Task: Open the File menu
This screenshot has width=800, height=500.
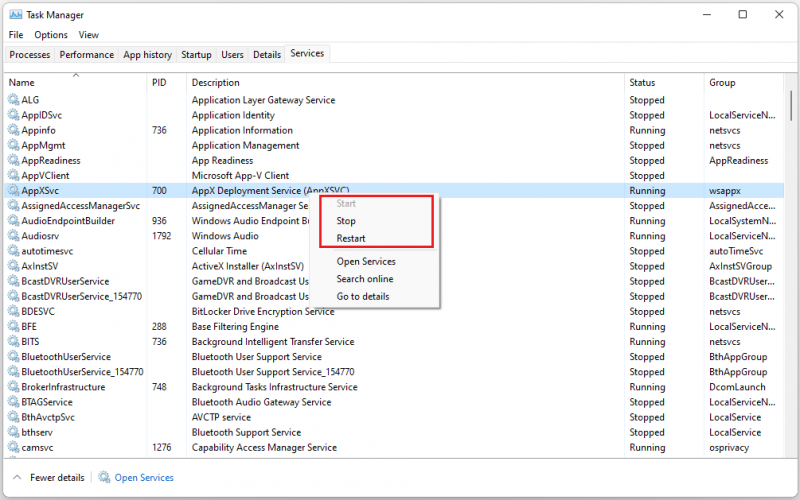Action: [16, 35]
